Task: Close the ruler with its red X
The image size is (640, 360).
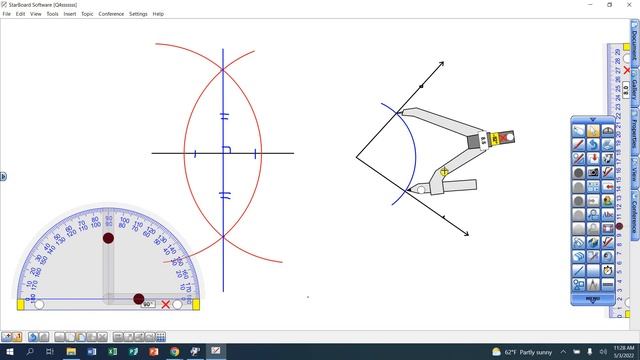Action: coord(627,70)
